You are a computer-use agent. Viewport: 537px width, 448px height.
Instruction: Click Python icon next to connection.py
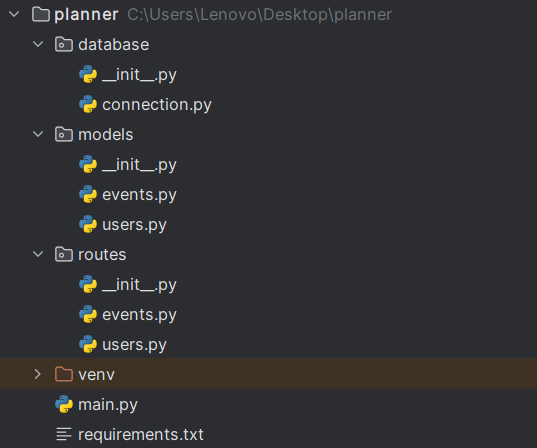88,104
